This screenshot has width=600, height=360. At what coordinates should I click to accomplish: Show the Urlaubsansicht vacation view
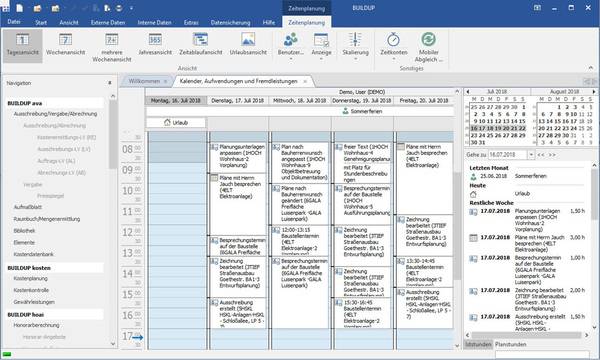(248, 45)
